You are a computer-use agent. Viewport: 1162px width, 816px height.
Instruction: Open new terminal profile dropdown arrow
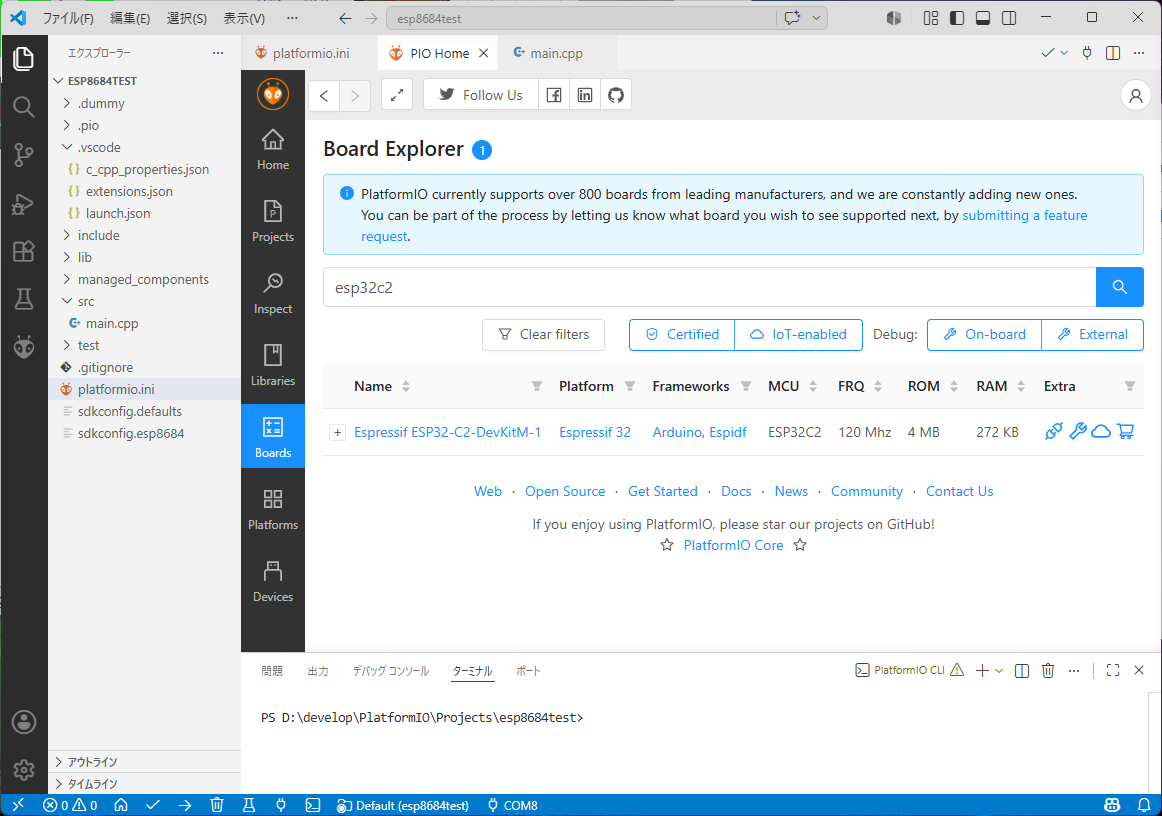999,670
